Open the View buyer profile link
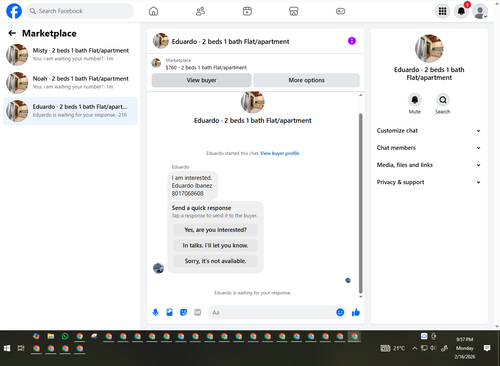500x366 pixels. click(280, 153)
